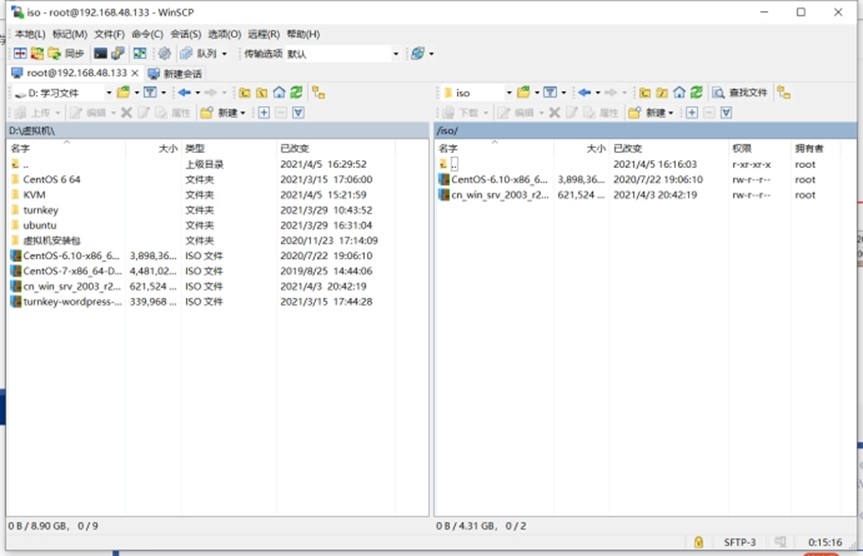Expand the Upload dropdown arrow
The width and height of the screenshot is (863, 556).
57,113
